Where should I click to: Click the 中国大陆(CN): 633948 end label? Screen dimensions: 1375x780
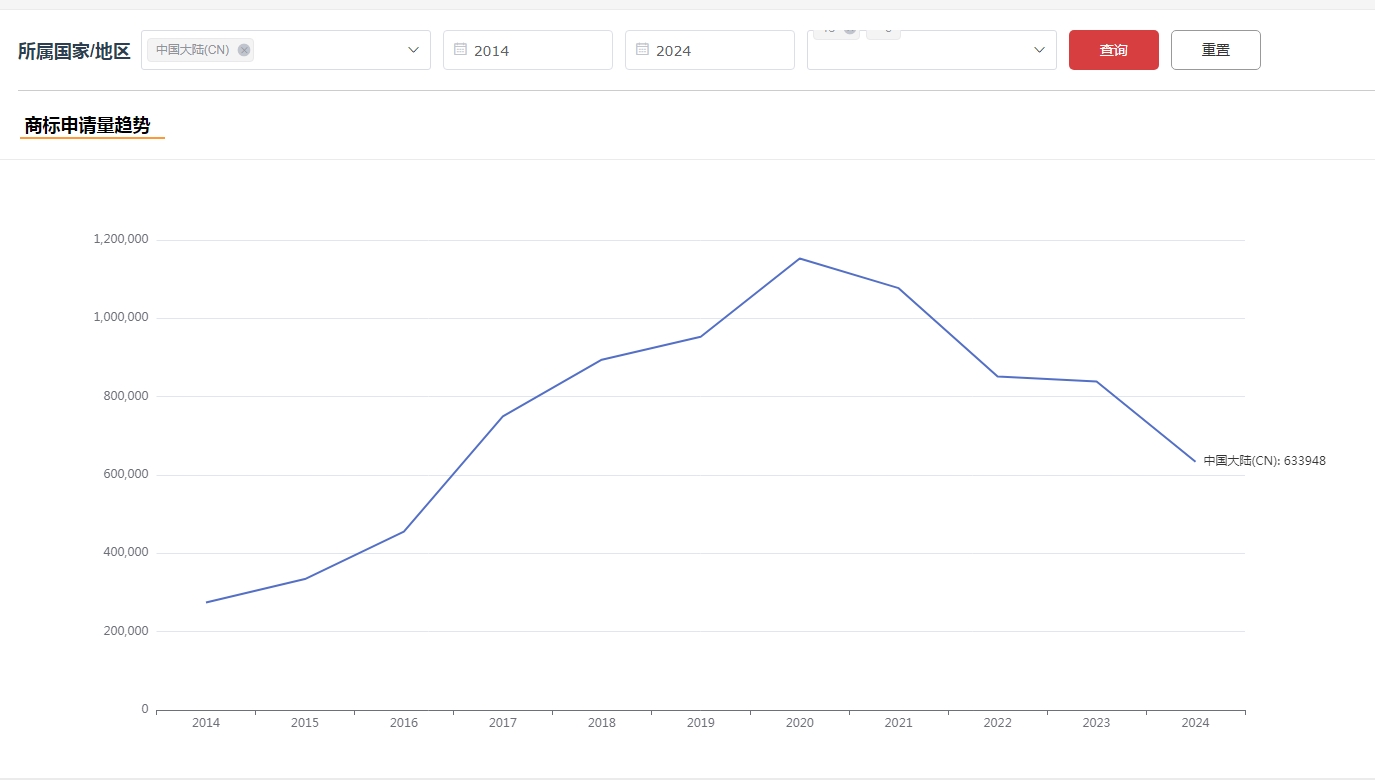coord(1264,461)
